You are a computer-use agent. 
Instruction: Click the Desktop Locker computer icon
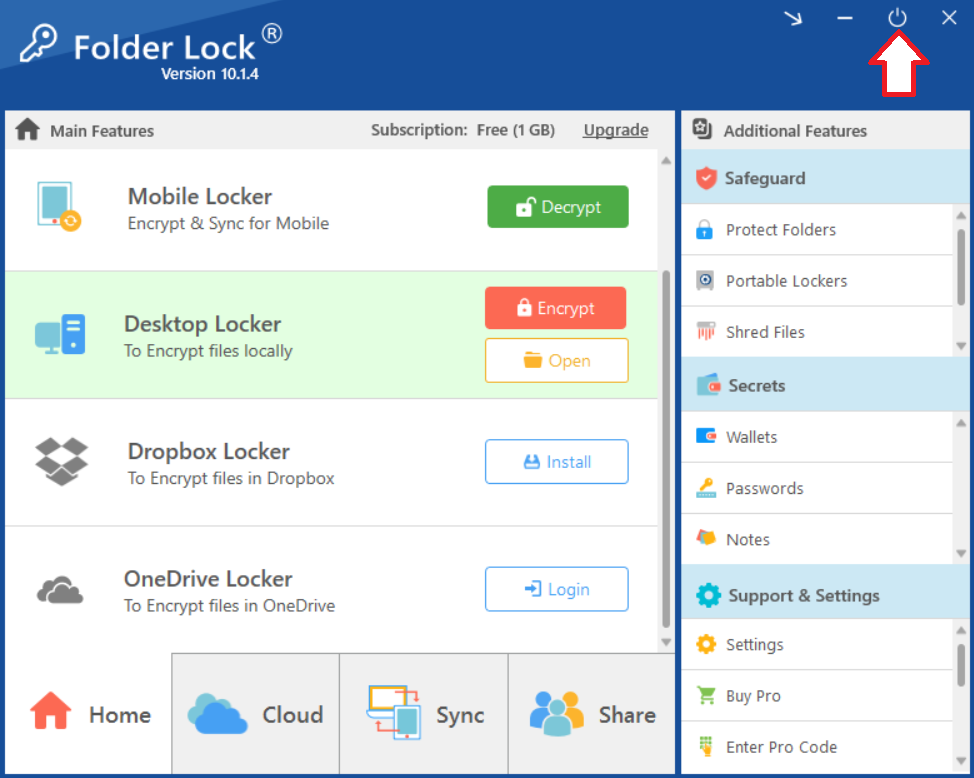(60, 334)
